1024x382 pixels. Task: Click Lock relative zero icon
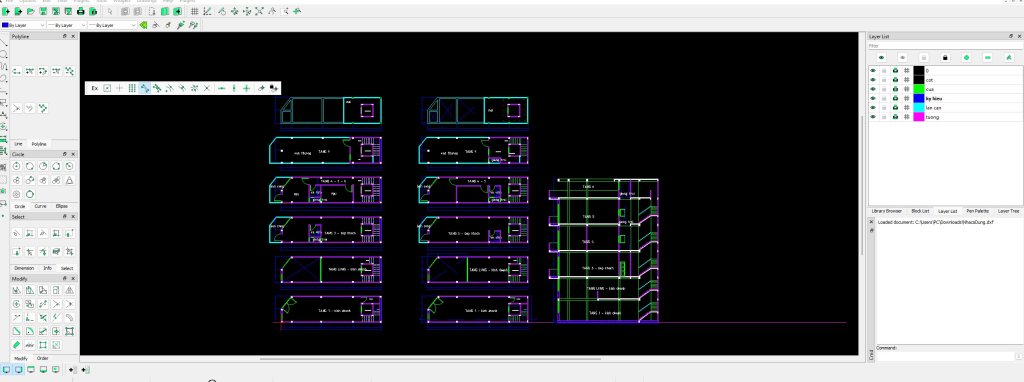tap(274, 88)
